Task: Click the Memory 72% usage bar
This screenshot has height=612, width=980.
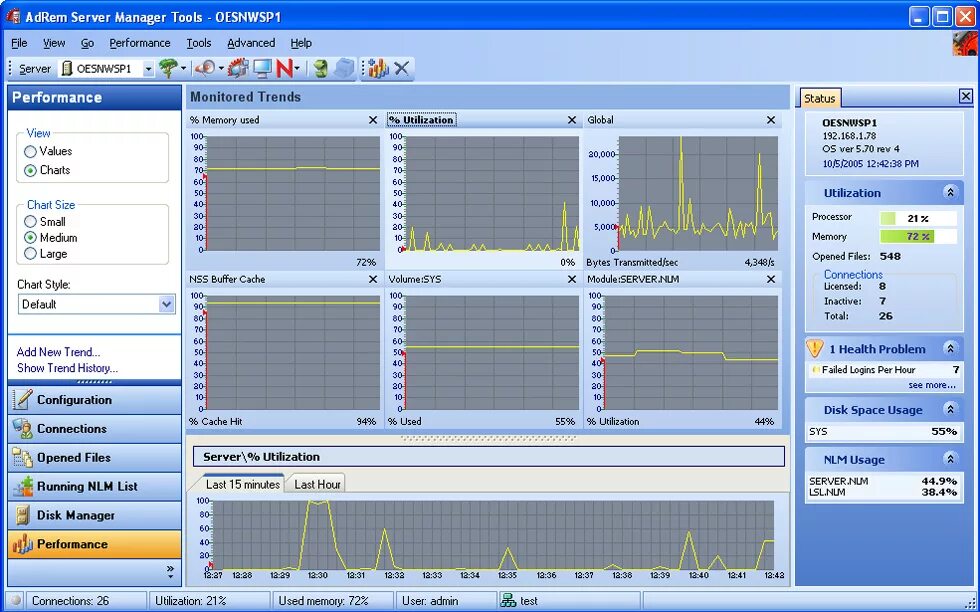Action: (918, 236)
